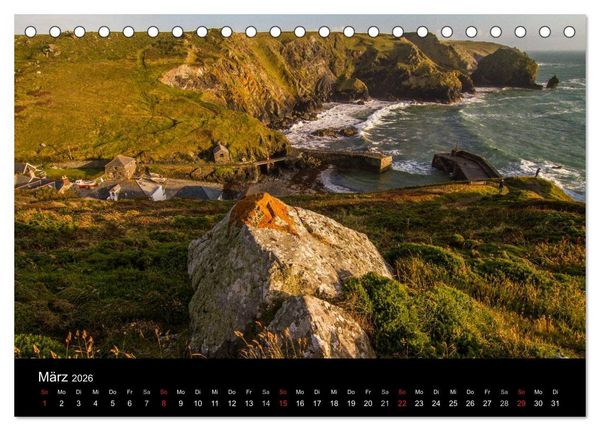
Task: Choose date 26 on the calendar
Action: 470,403
